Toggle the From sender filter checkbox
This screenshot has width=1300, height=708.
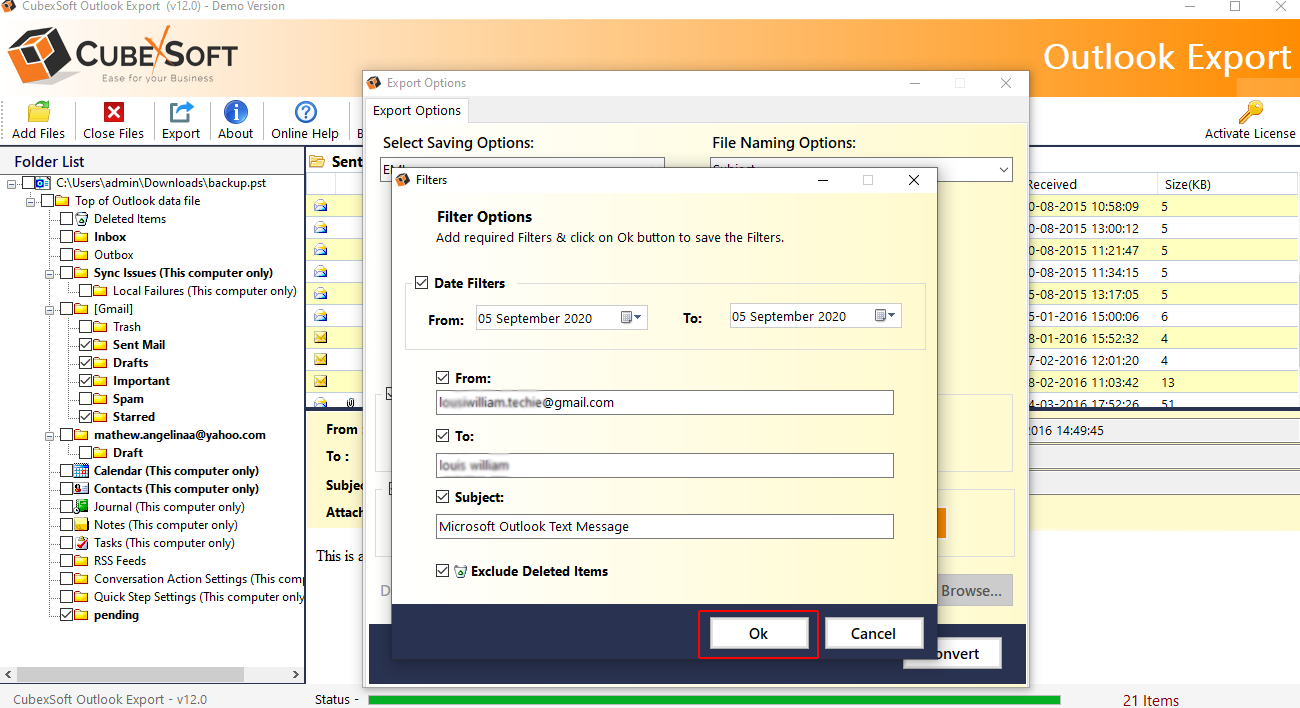[x=443, y=379]
